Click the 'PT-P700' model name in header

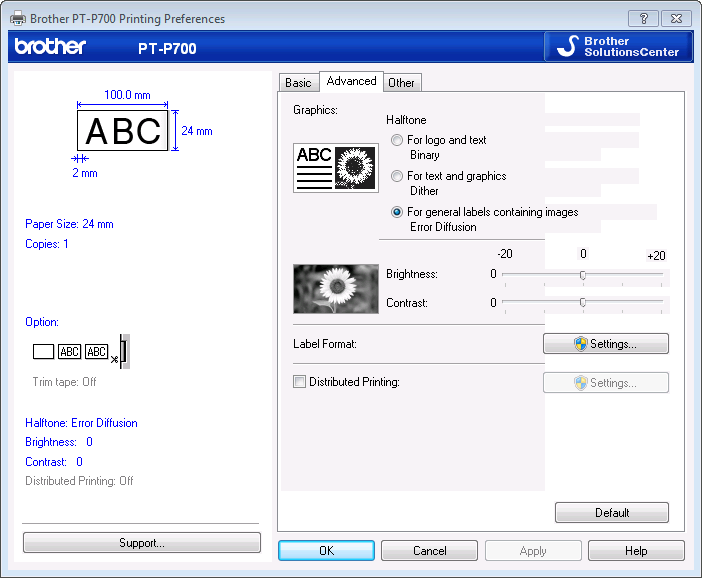pyautogui.click(x=167, y=48)
